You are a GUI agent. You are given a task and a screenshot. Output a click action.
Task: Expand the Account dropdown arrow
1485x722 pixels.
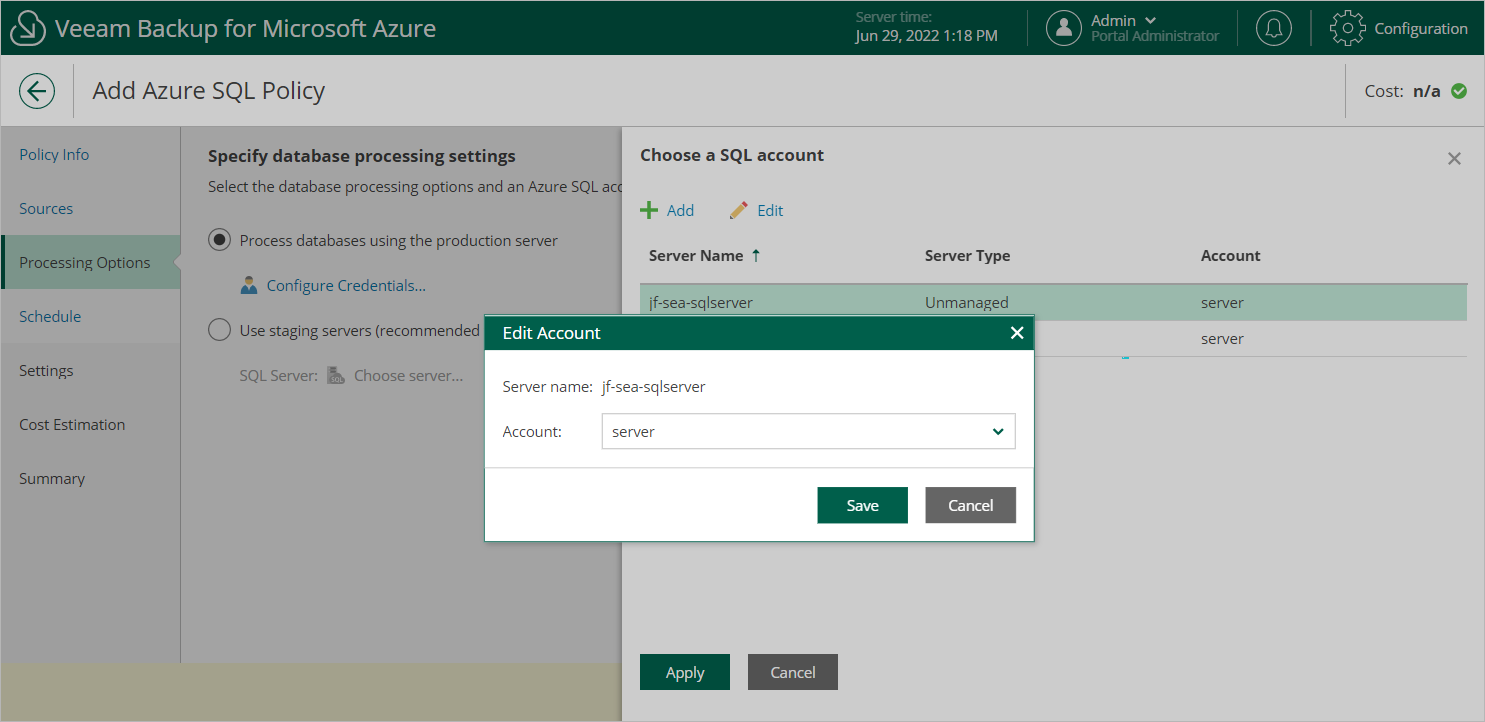point(997,432)
